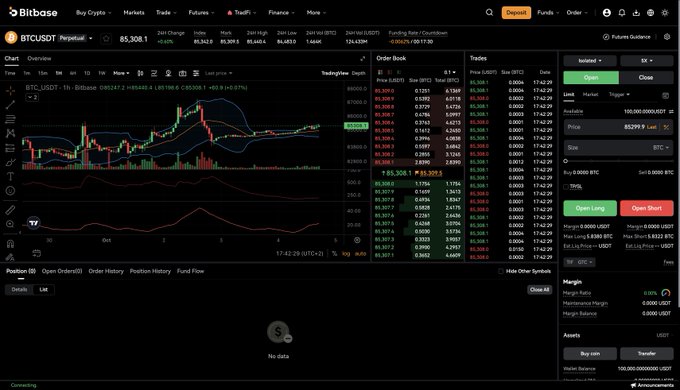
Task: Switch positions view to Details
Action: (19, 289)
